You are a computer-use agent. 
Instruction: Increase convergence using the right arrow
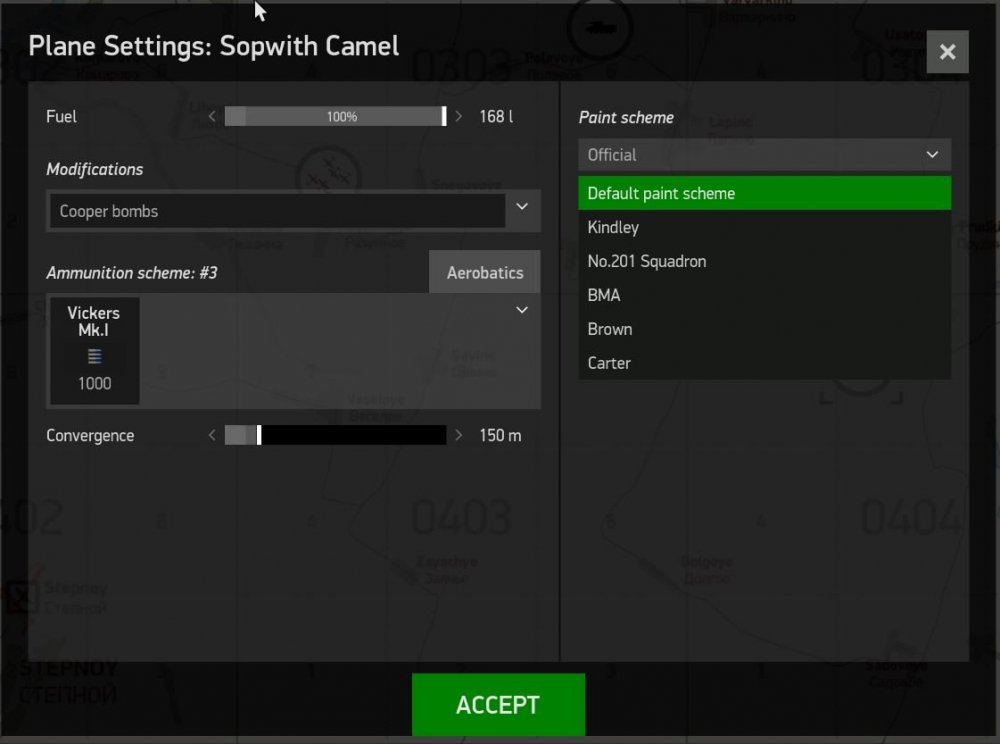pos(459,434)
